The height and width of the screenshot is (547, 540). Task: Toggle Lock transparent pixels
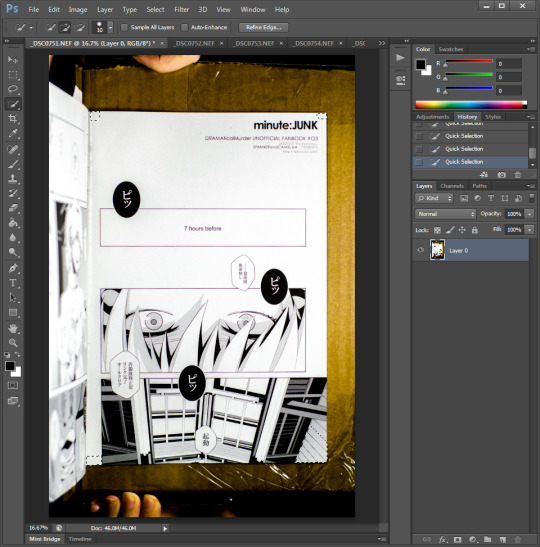point(437,230)
